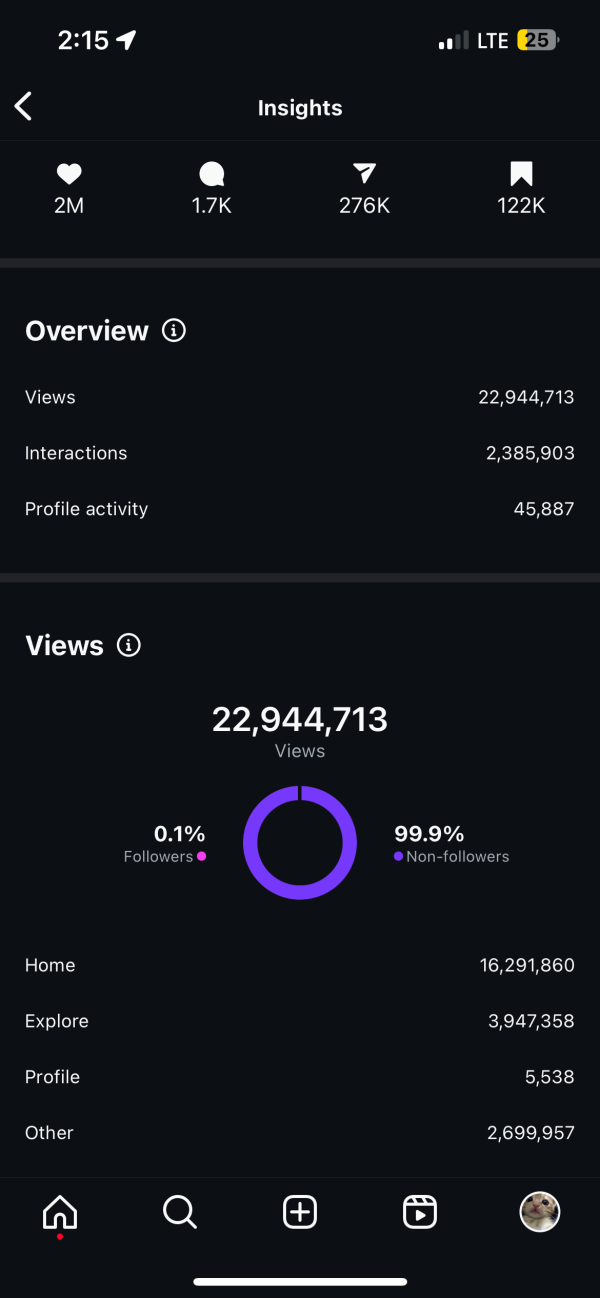The height and width of the screenshot is (1298, 600).
Task: Tap the comments bubble icon
Action: pyautogui.click(x=211, y=175)
